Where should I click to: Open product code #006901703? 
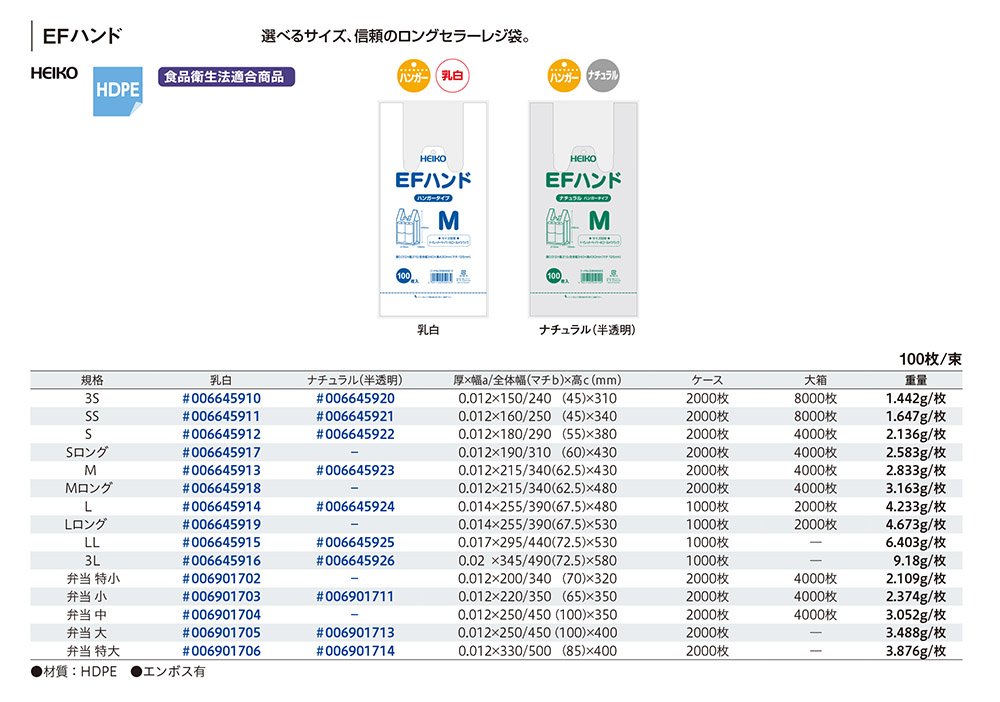pos(221,597)
